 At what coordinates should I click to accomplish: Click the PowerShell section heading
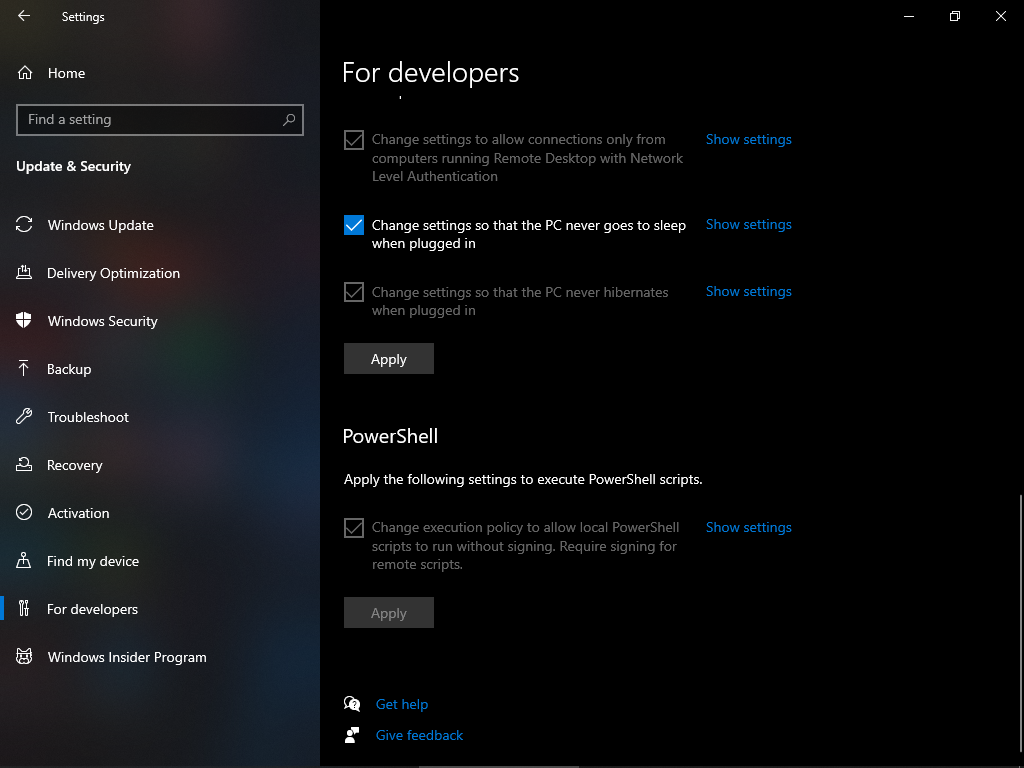pyautogui.click(x=391, y=436)
